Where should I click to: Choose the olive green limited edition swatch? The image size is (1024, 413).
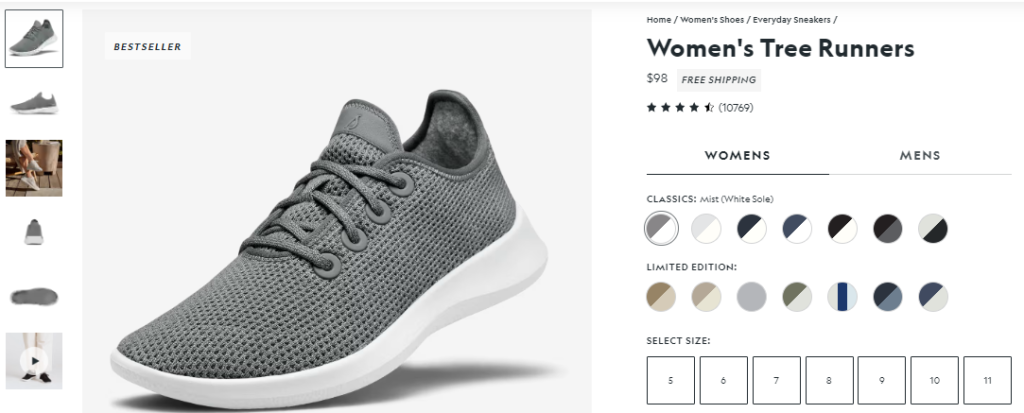coord(797,296)
